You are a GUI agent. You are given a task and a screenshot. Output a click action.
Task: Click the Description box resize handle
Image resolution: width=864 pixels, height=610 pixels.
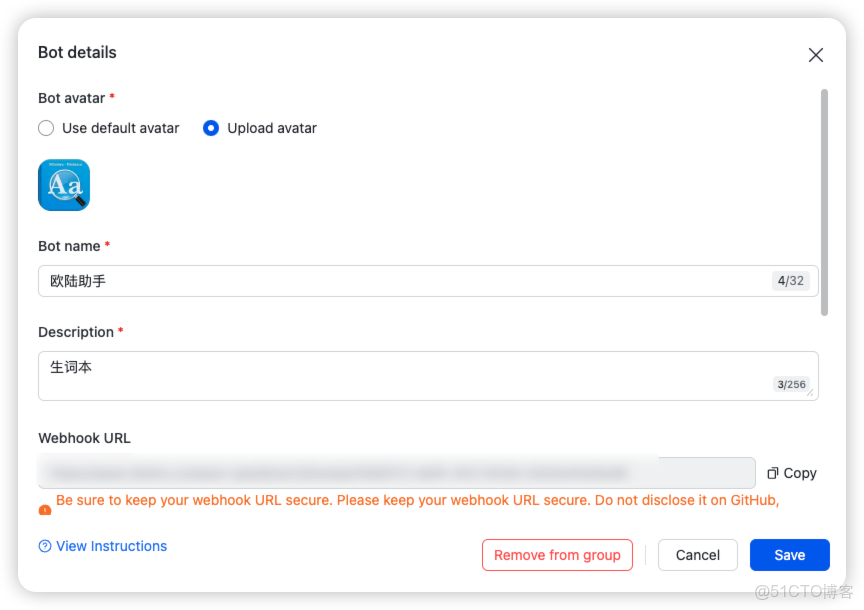click(811, 393)
